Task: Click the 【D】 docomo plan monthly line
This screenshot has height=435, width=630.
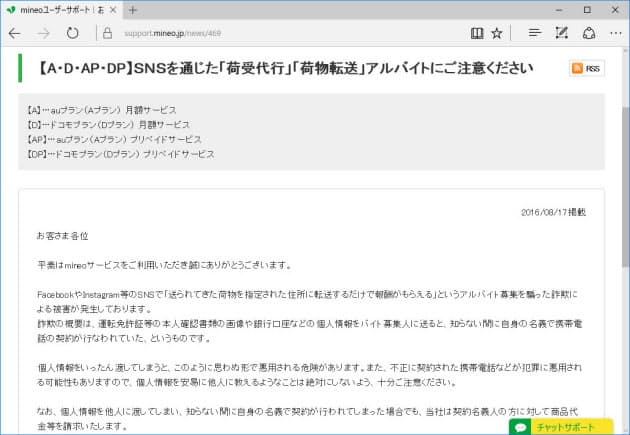Action: pyautogui.click(x=108, y=125)
